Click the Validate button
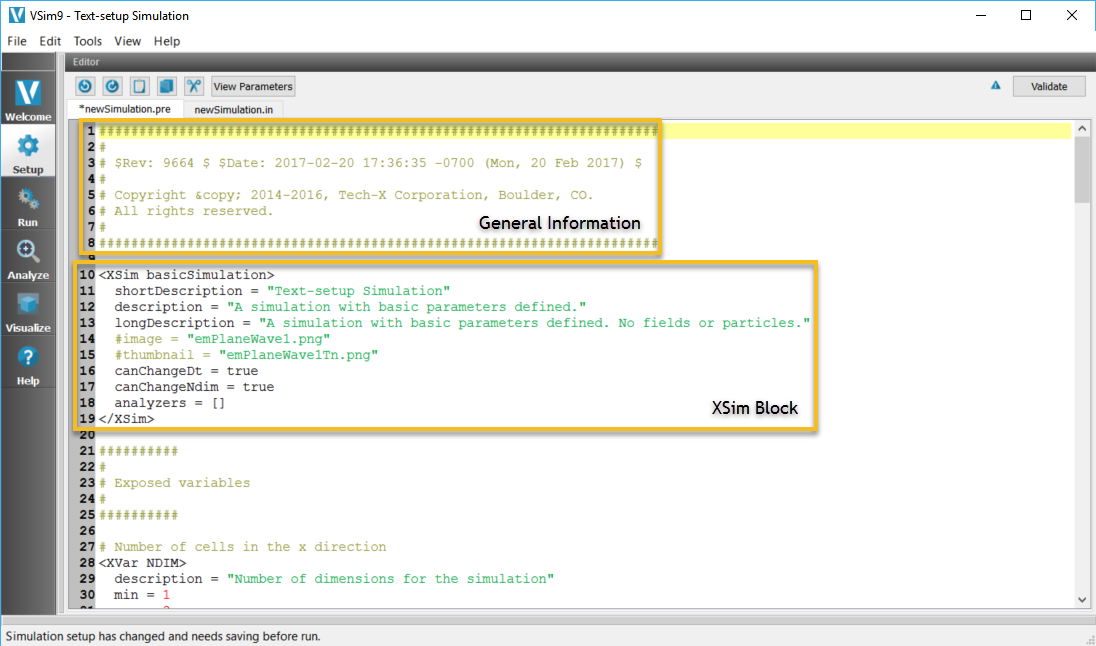Screen dimensions: 1096x646 (x=1049, y=86)
